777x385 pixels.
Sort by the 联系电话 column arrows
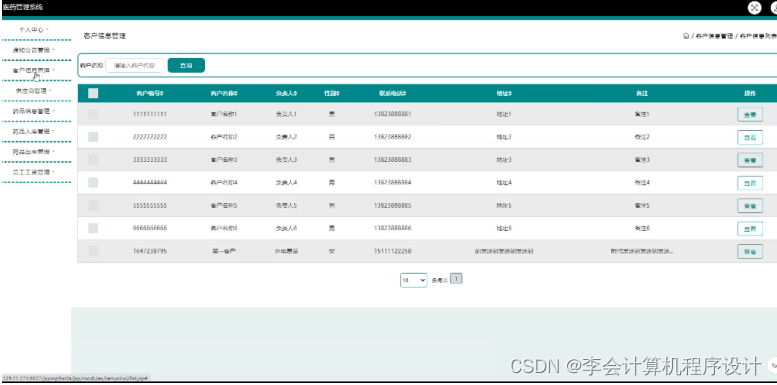click(x=404, y=94)
